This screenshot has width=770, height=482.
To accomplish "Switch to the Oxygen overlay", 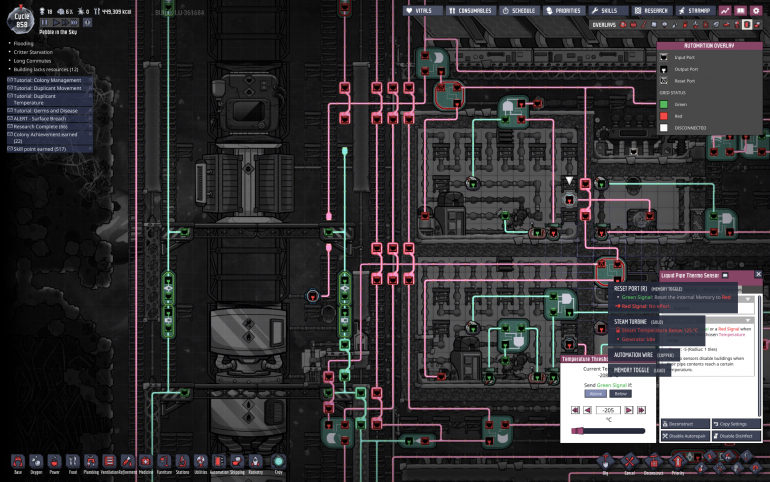I will (x=623, y=25).
